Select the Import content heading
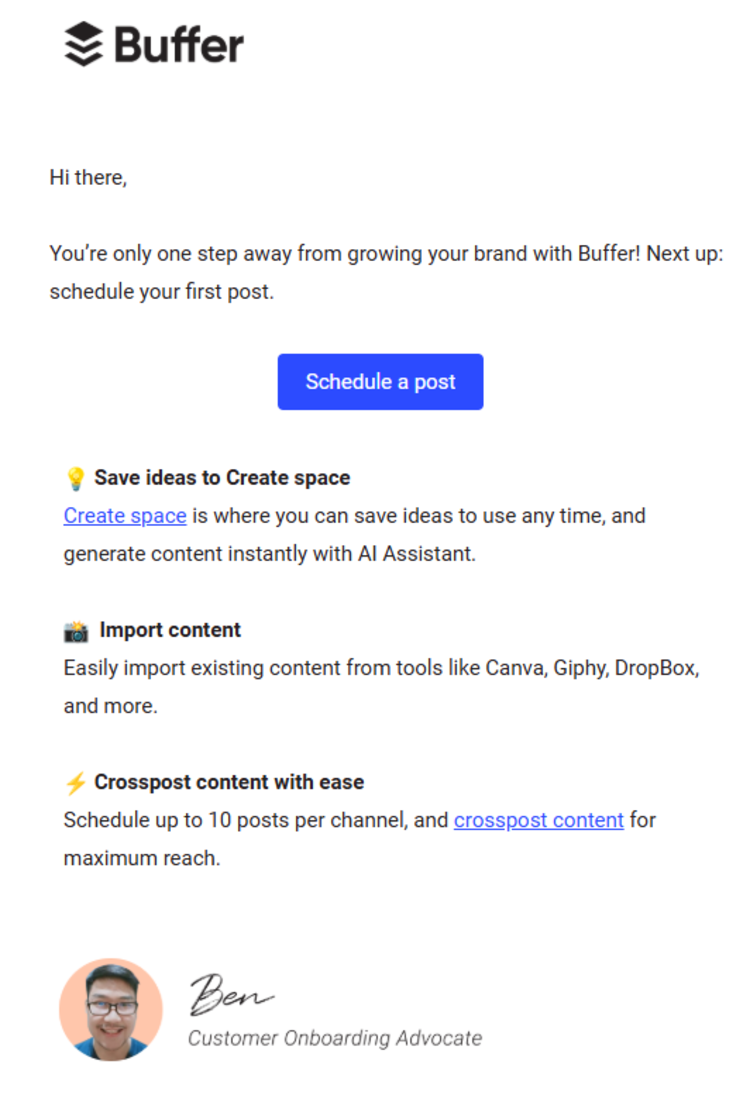Viewport: 750px width, 1102px height. 170,630
